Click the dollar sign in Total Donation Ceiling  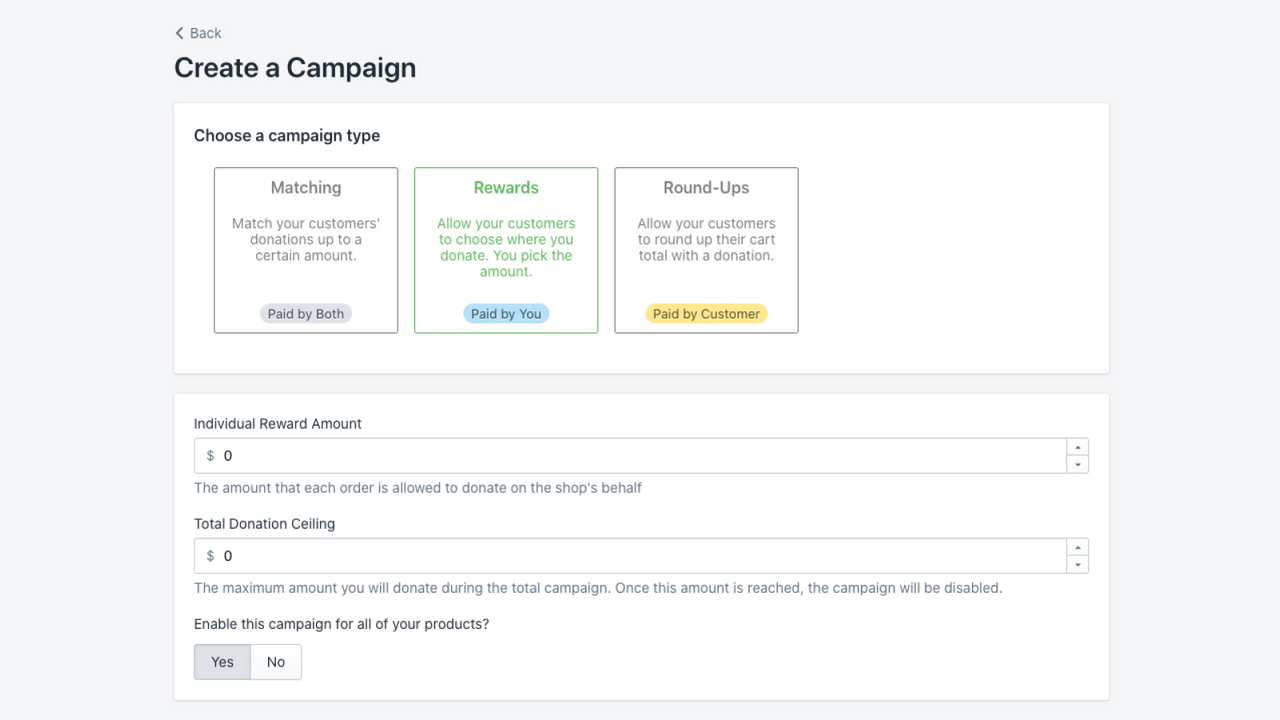coord(210,555)
